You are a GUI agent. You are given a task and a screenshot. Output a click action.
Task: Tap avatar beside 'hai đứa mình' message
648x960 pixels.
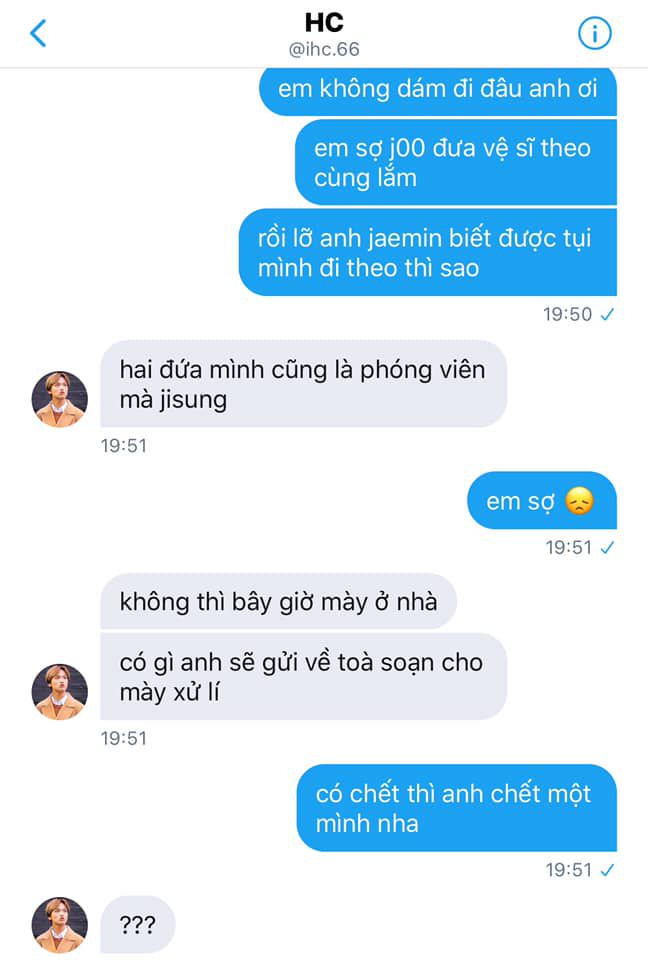pyautogui.click(x=59, y=399)
